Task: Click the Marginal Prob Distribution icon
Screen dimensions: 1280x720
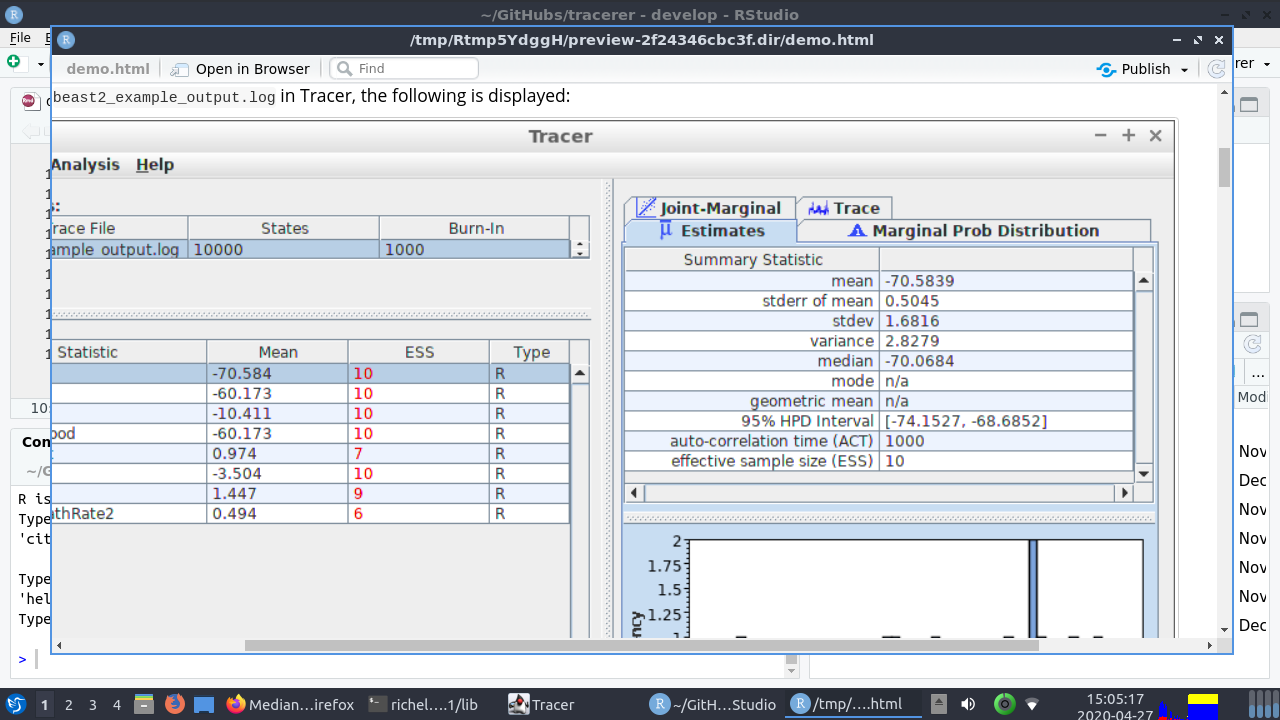Action: coord(855,230)
